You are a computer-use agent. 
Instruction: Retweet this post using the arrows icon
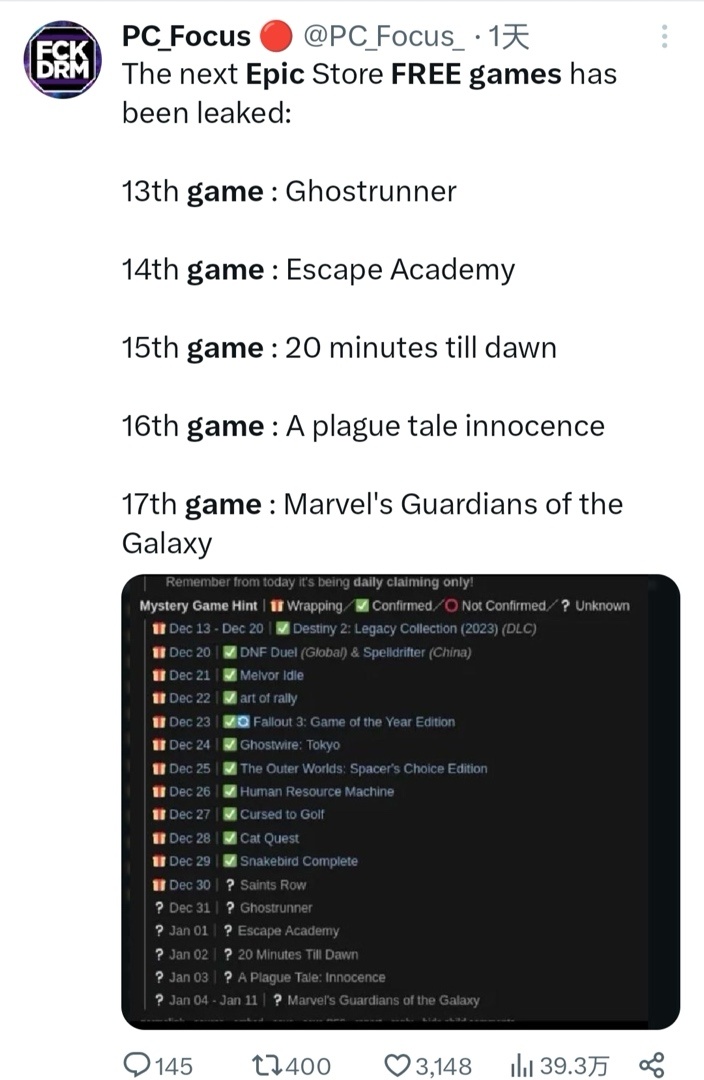tap(262, 1065)
